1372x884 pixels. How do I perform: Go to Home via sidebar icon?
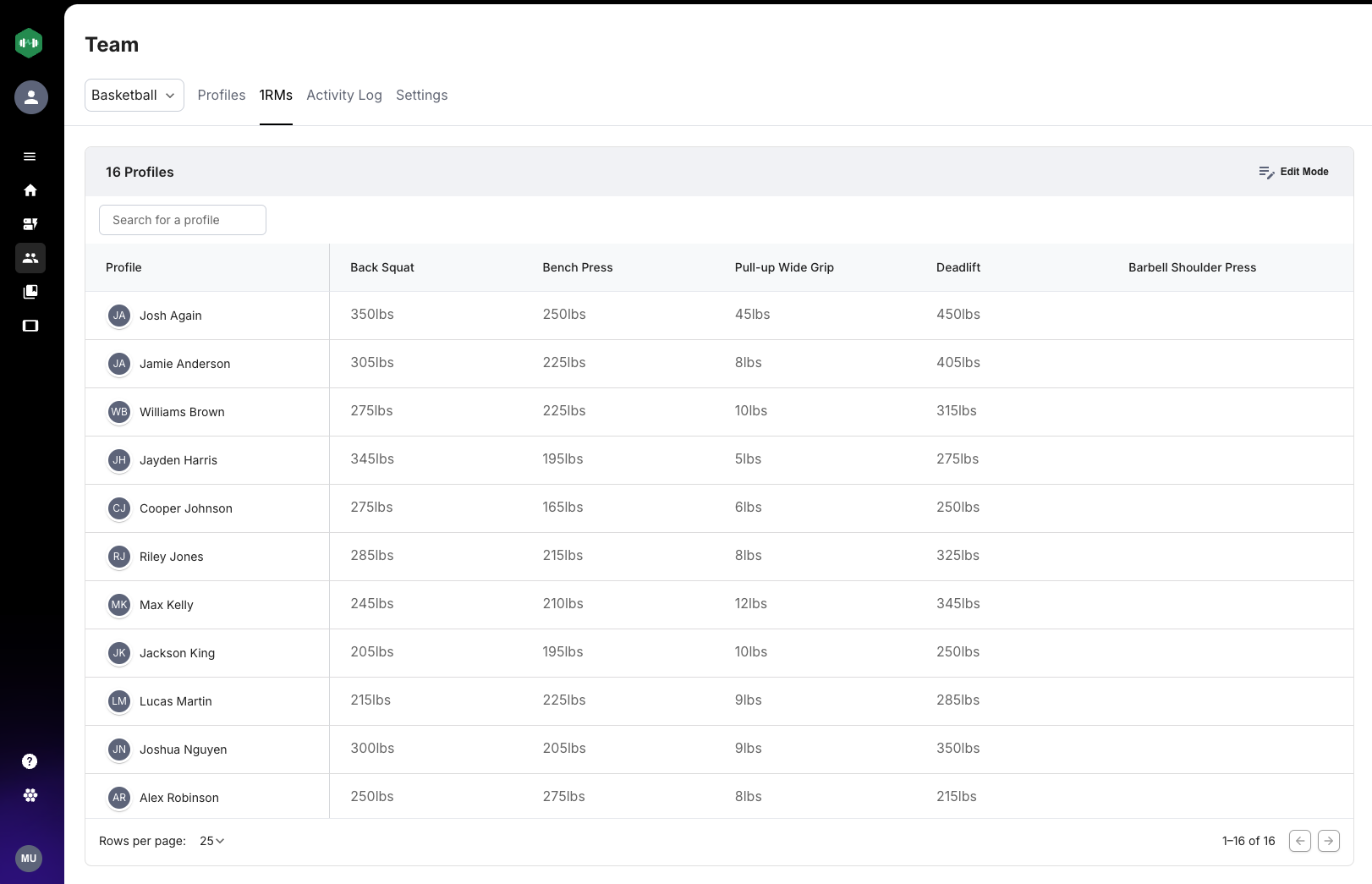[30, 190]
